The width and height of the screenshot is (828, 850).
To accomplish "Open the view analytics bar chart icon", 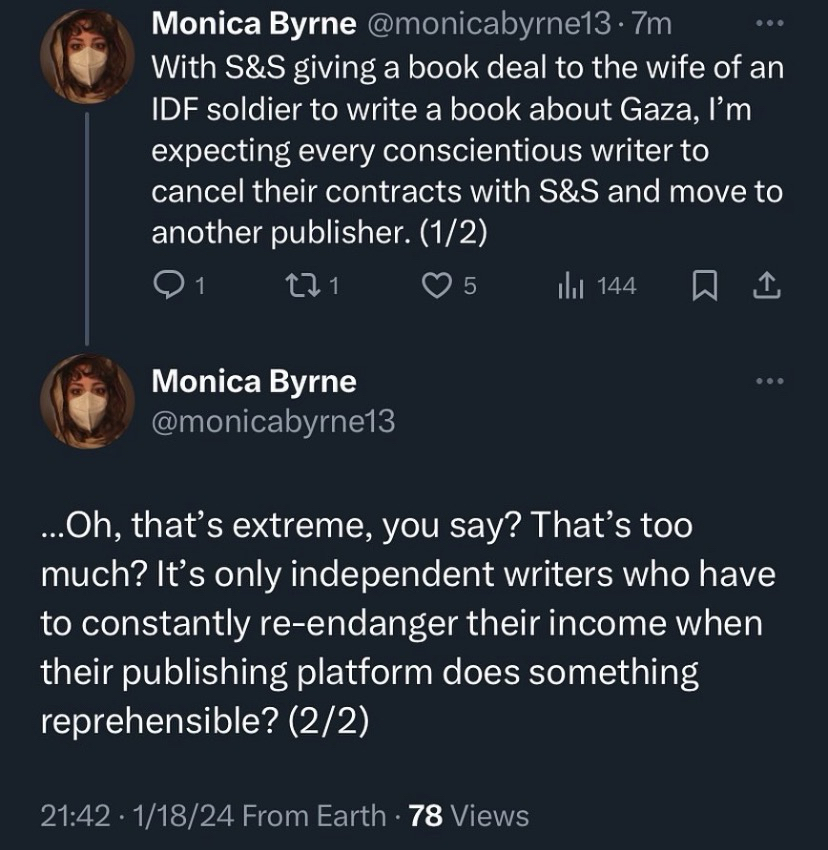I will click(x=569, y=286).
